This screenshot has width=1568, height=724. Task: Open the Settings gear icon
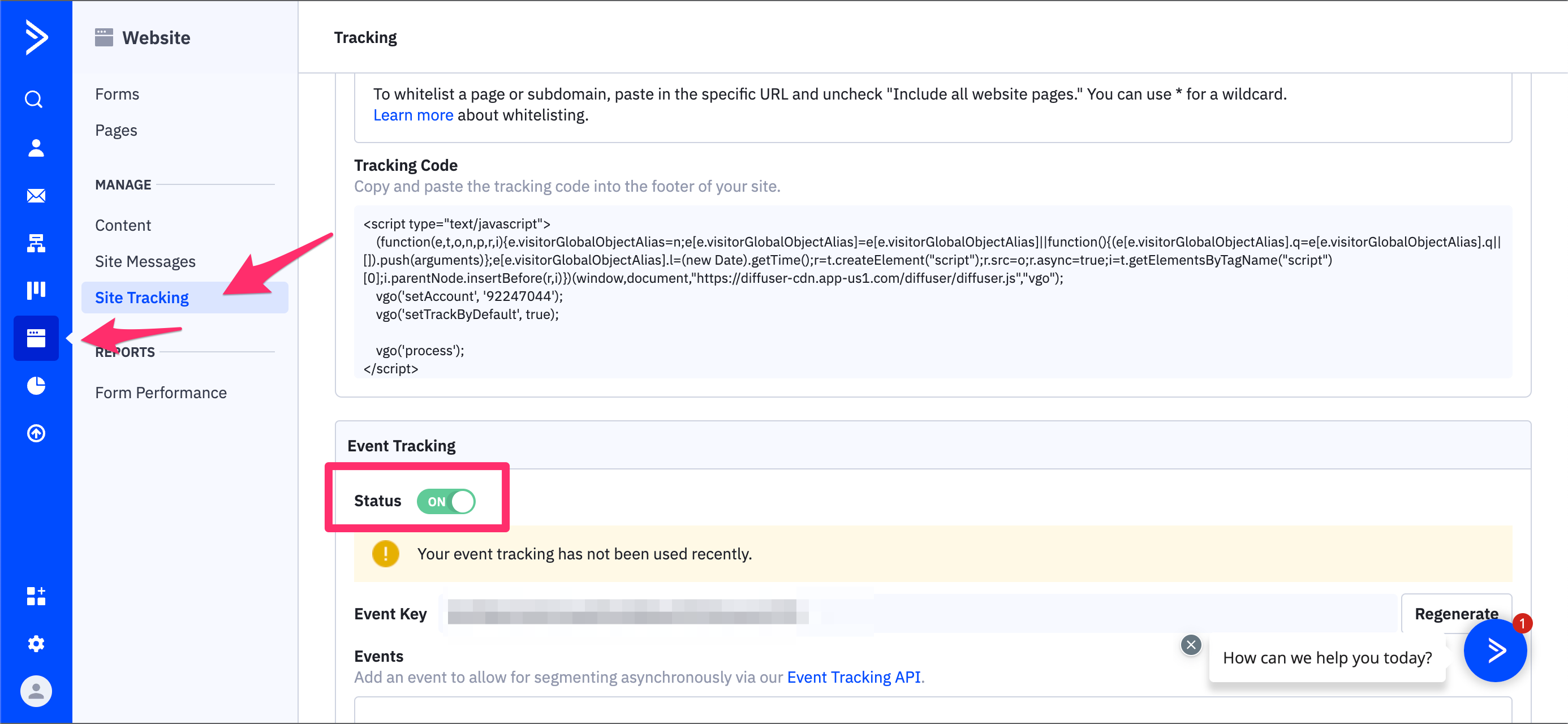tap(36, 643)
